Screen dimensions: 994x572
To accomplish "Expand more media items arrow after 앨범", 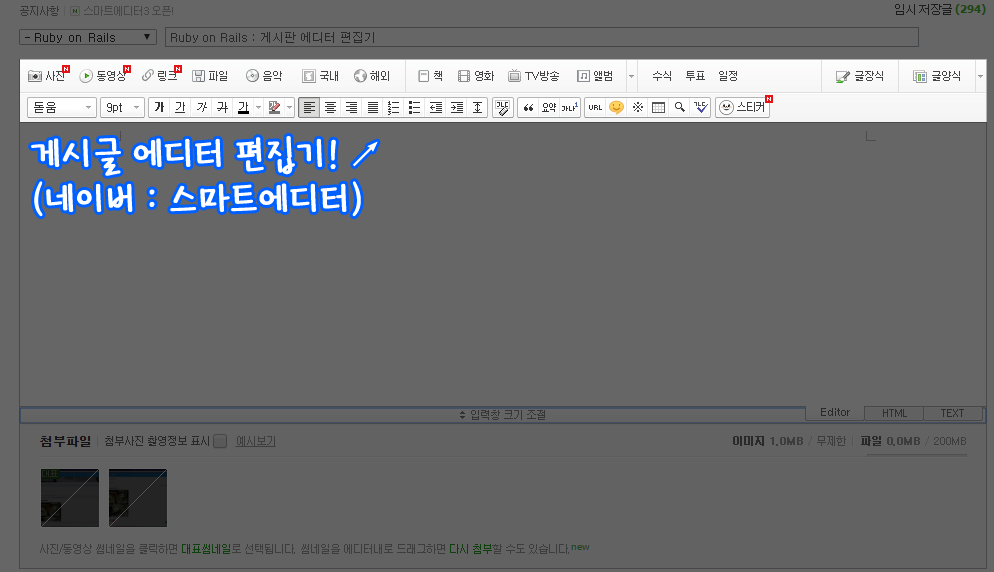I will (631, 76).
